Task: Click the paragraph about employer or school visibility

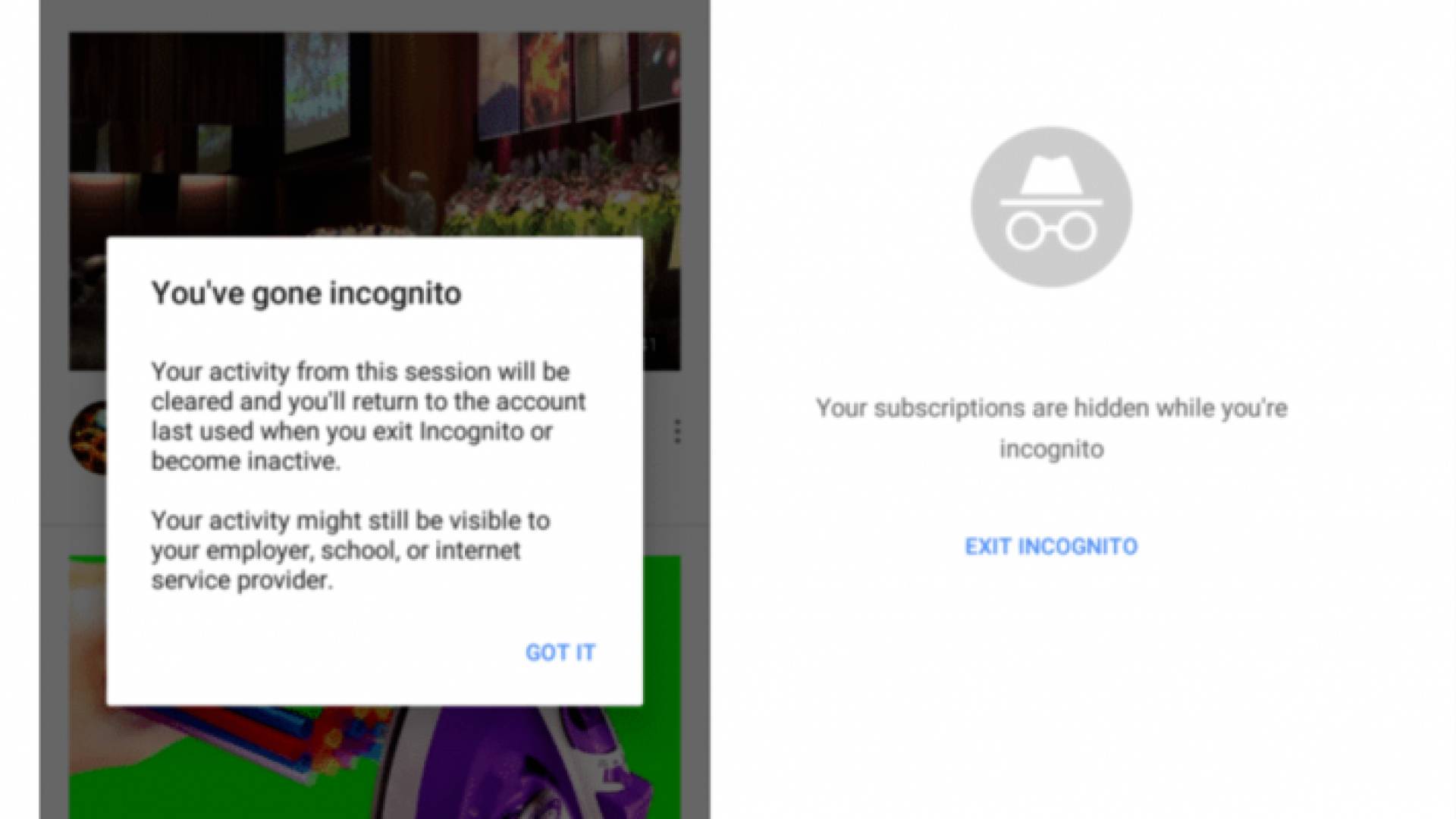Action: pyautogui.click(x=350, y=550)
